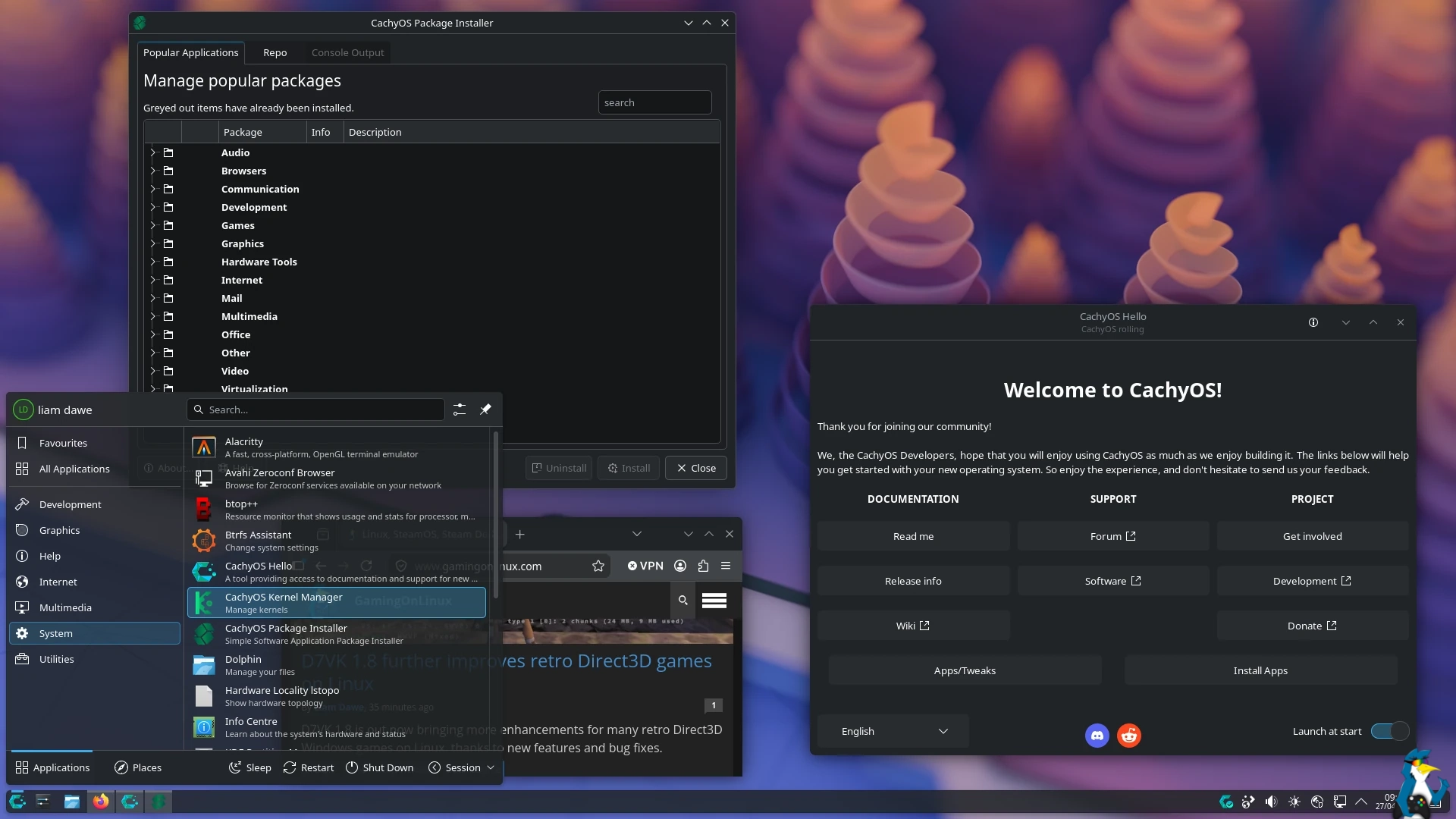Open the Discord community icon
Screen dimensions: 1456x819
pos(1097,735)
